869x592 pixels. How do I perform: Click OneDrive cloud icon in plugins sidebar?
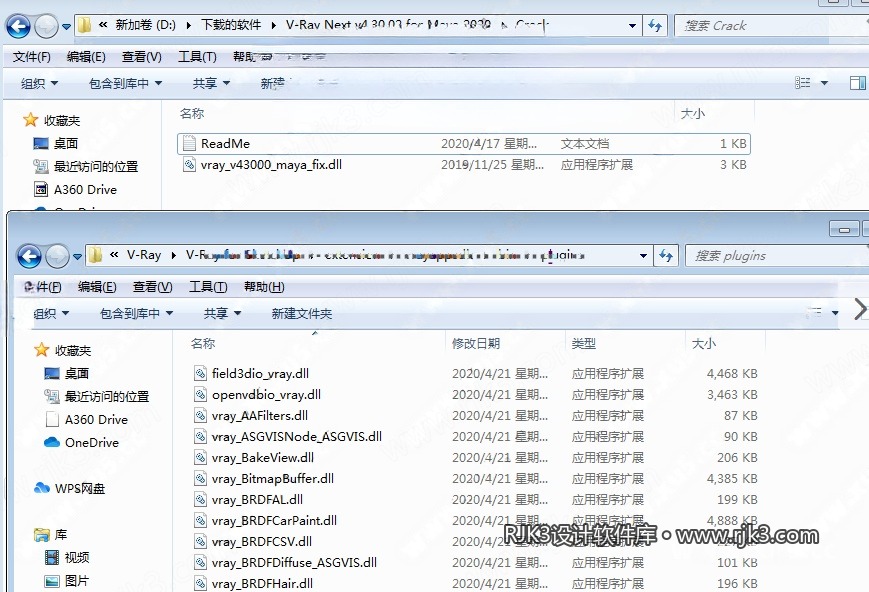click(52, 442)
